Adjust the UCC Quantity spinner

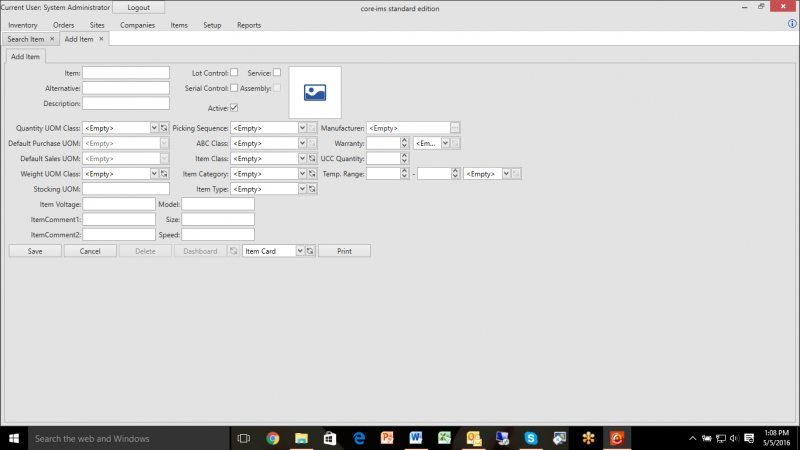pos(404,159)
